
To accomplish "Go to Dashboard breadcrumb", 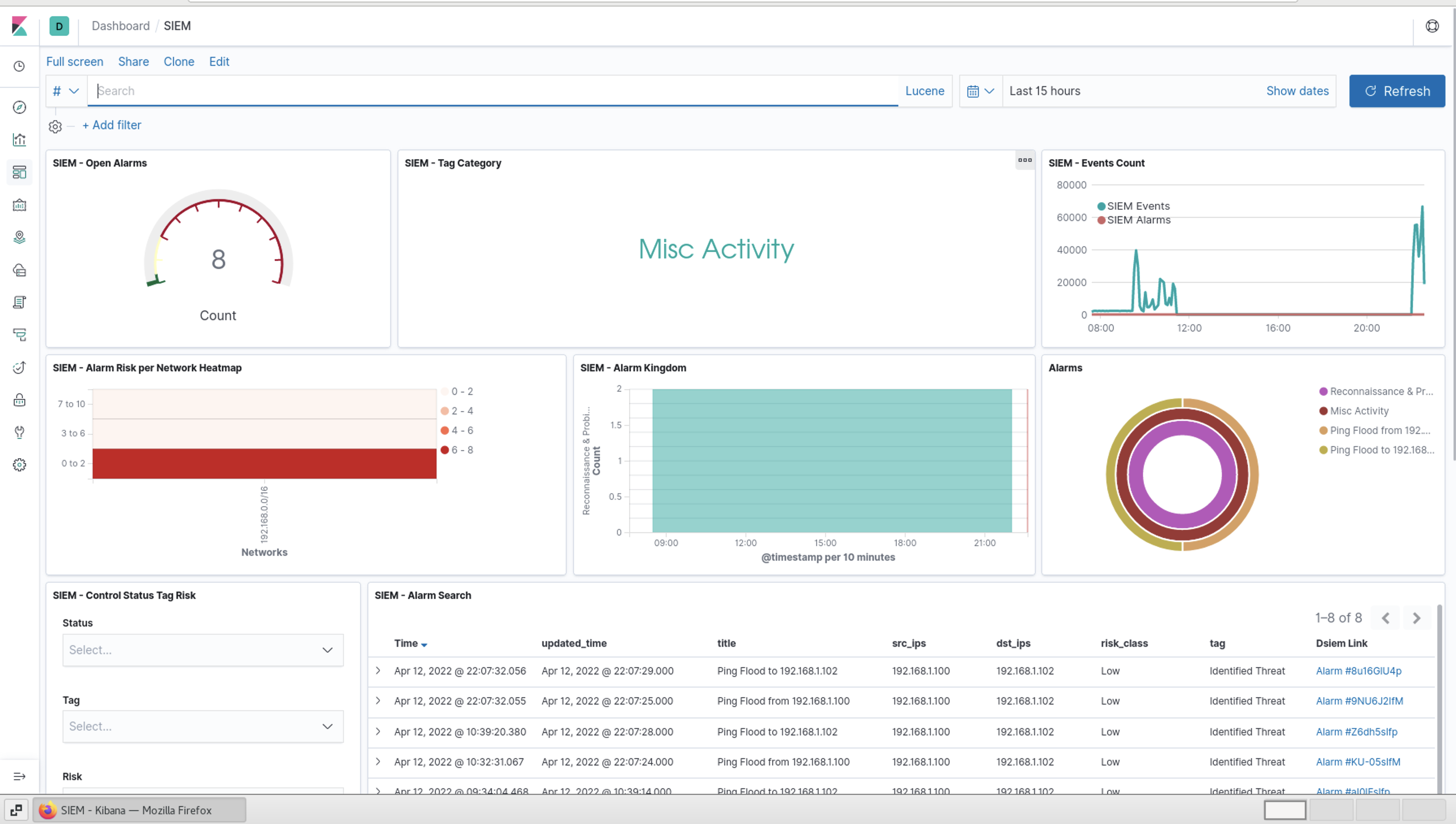I will [121, 26].
